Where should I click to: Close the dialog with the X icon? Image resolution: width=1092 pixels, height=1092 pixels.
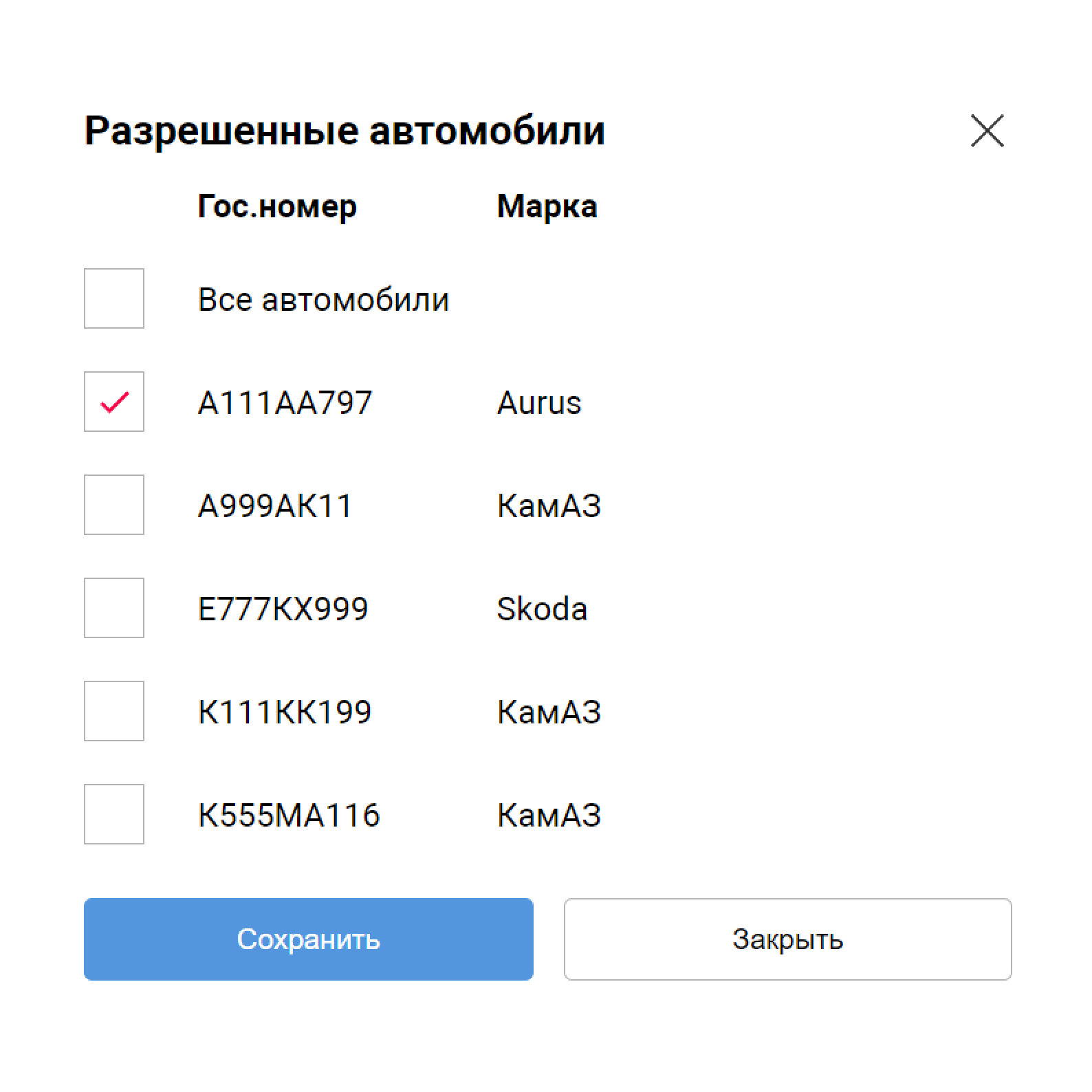(x=987, y=131)
